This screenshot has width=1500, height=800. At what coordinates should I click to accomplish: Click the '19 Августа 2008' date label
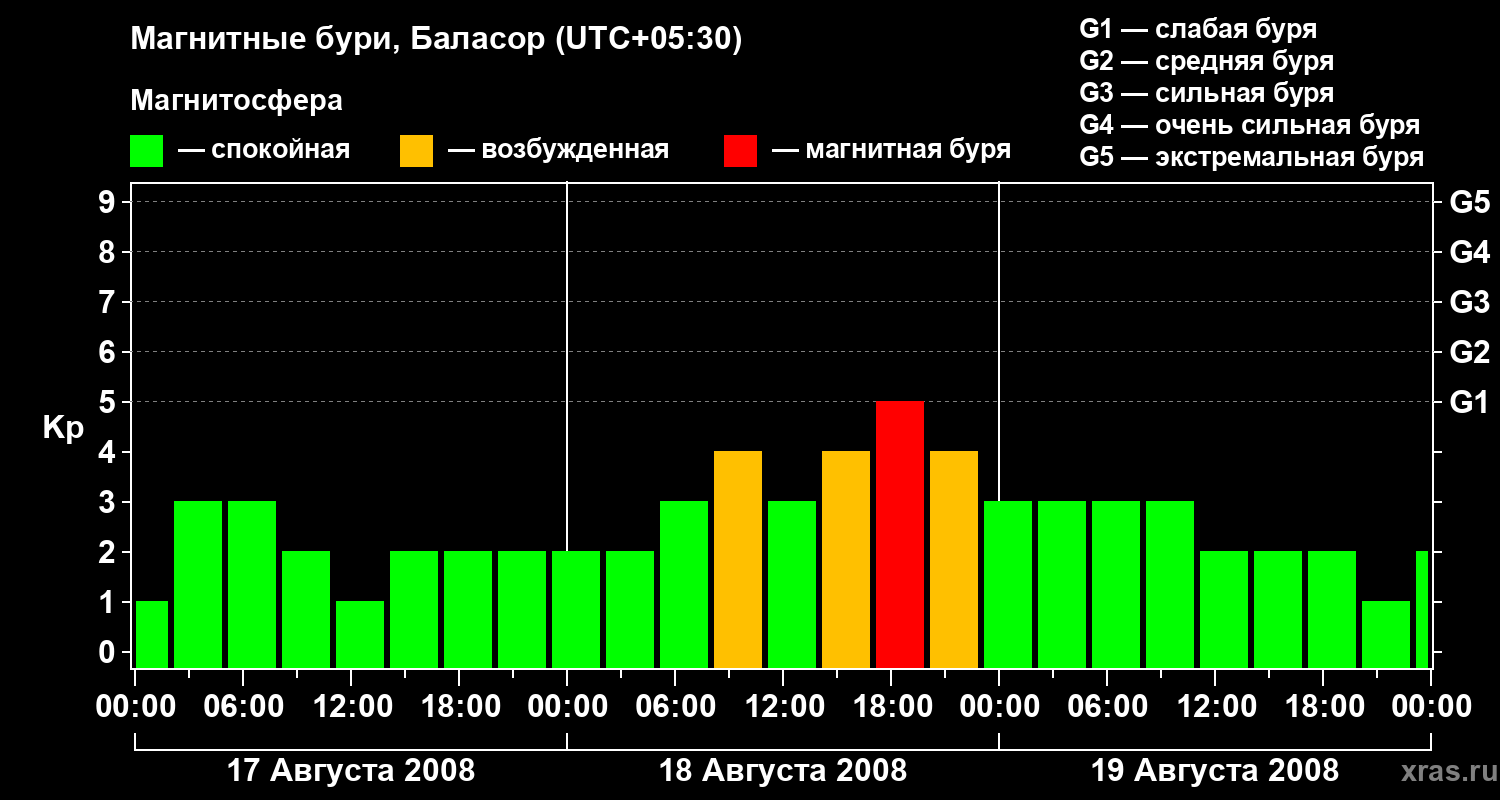(x=1215, y=771)
